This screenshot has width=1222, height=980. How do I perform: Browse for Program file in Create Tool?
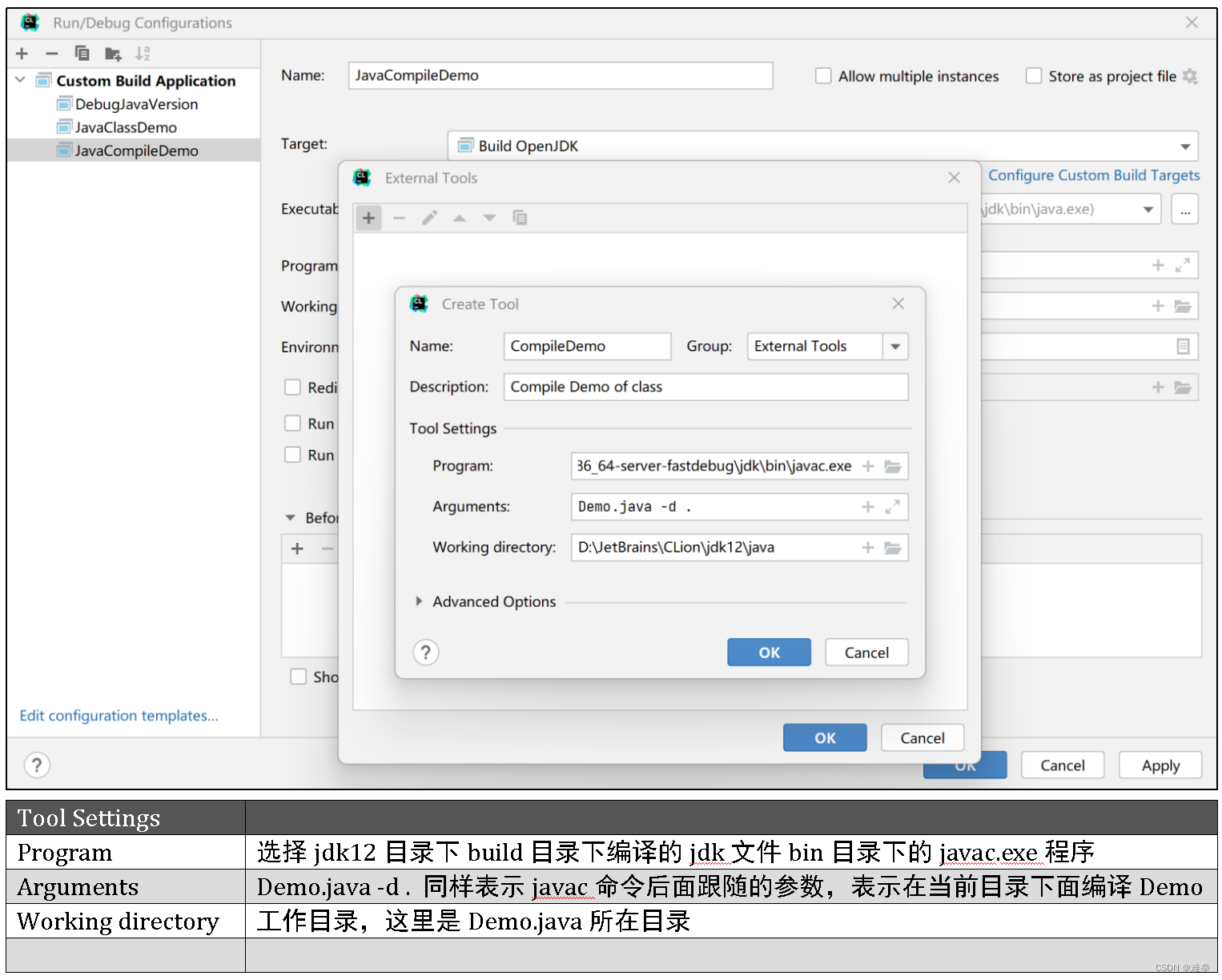click(893, 466)
